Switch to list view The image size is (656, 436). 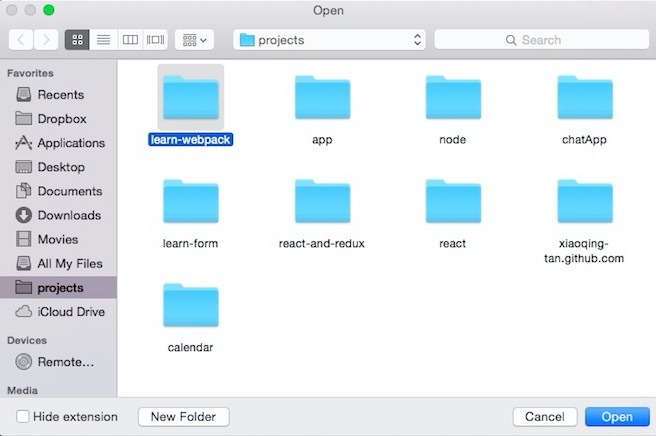click(104, 40)
